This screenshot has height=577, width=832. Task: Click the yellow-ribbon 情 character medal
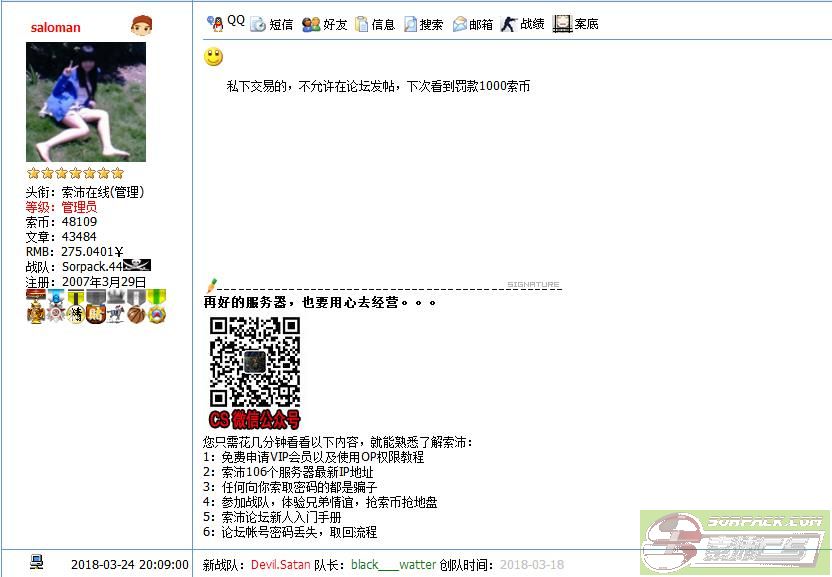(76, 307)
